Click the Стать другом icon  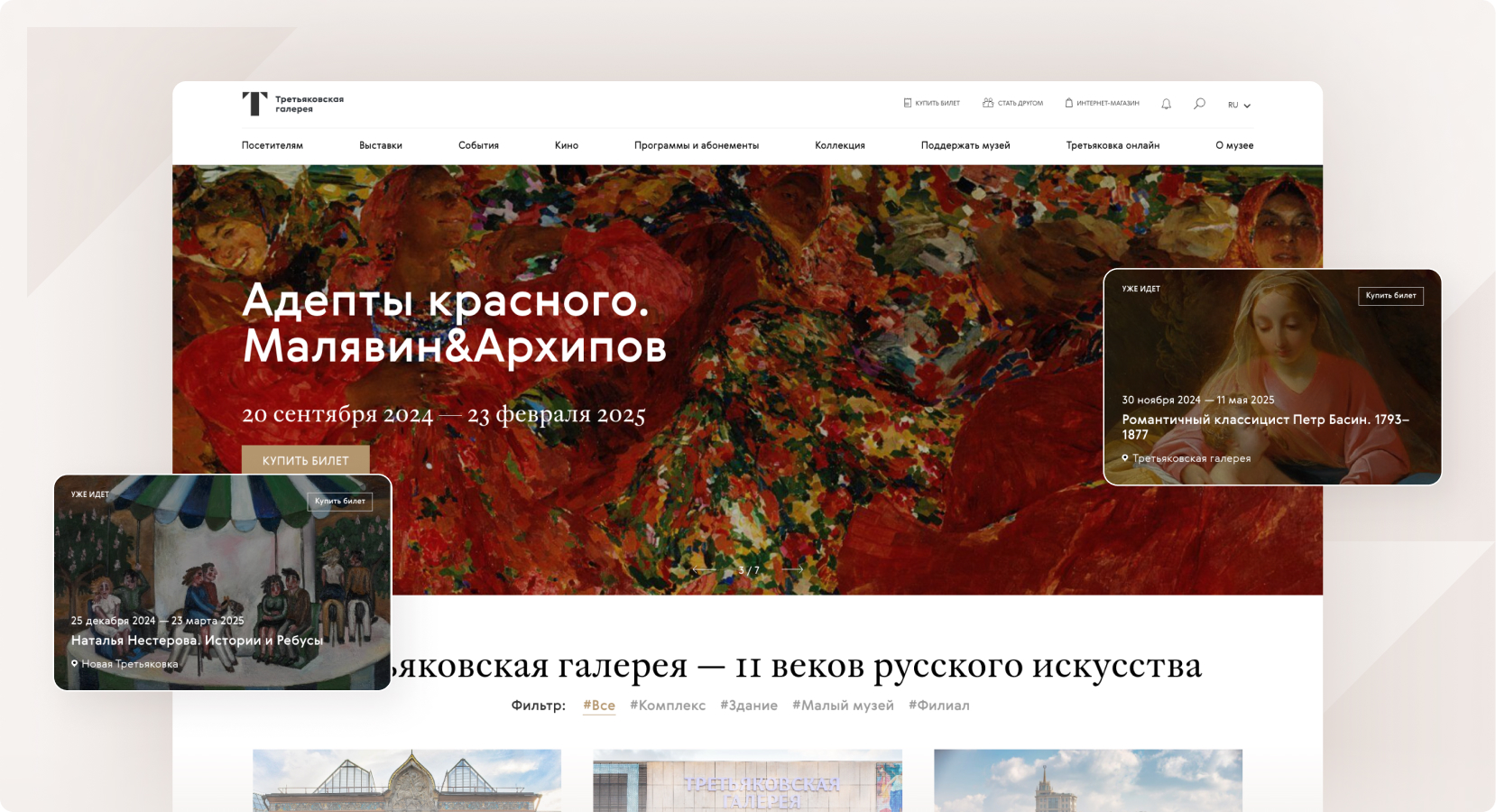988,103
